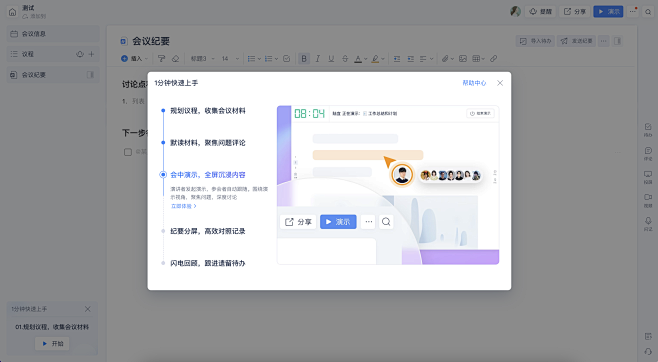Click the 发送纪要 button
The height and width of the screenshot is (362, 658).
click(576, 41)
